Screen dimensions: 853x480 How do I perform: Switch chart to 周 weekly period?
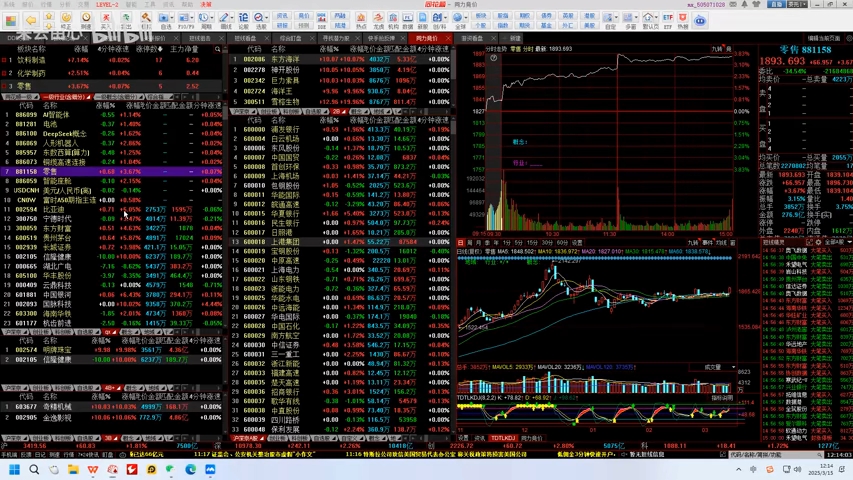pyautogui.click(x=470, y=242)
